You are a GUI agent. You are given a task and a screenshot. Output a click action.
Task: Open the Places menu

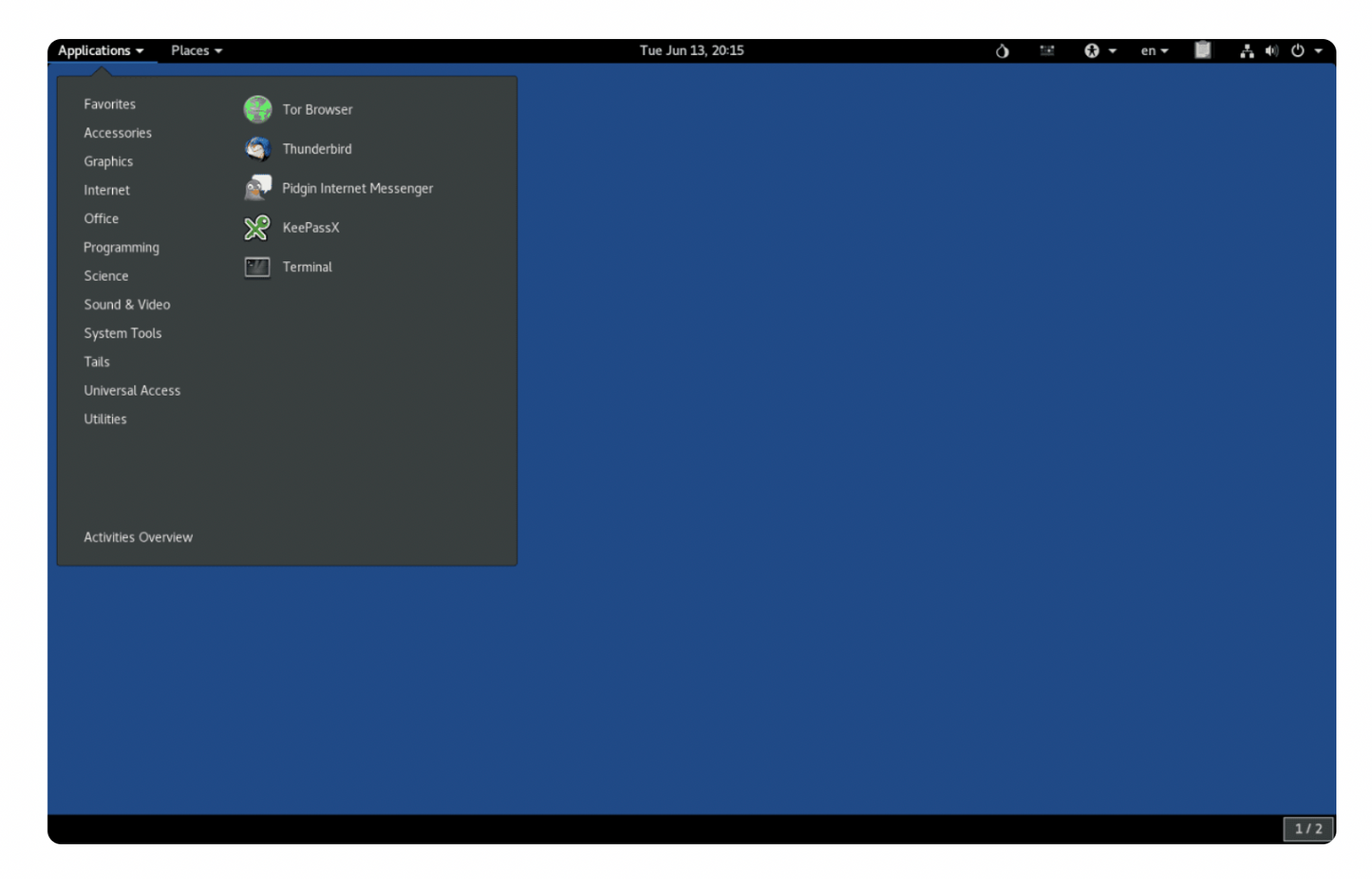click(196, 51)
